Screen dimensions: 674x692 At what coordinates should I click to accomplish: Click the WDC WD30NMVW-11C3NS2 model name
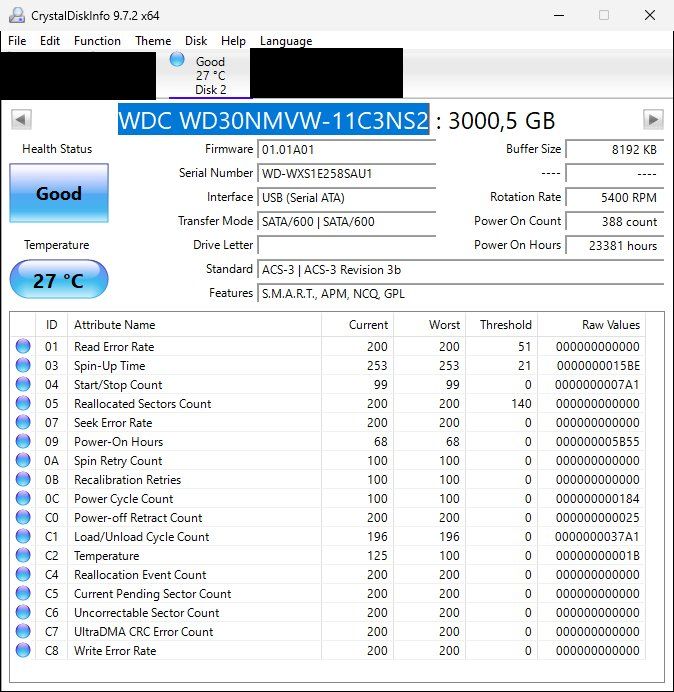273,120
